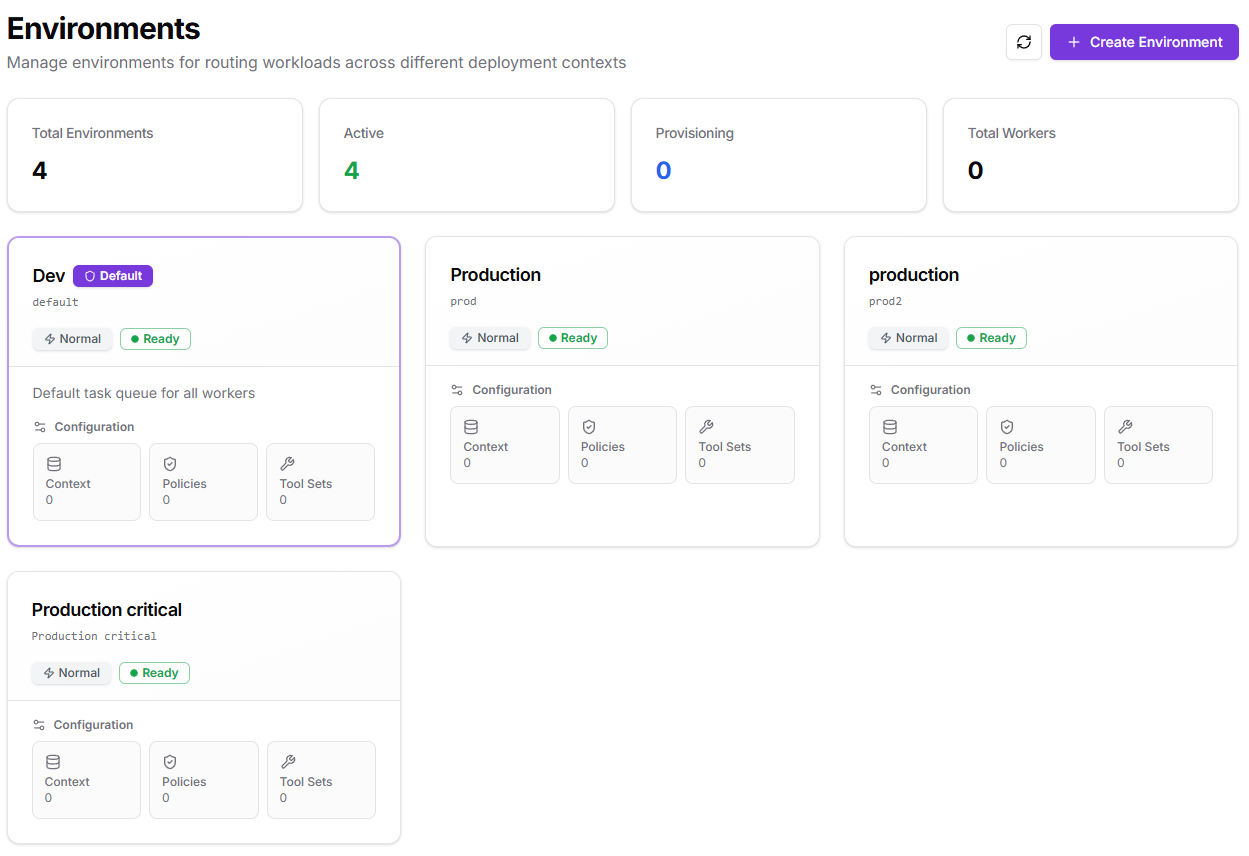The height and width of the screenshot is (856, 1249).
Task: Toggle the Normal mode badge on Dev environment
Action: point(72,339)
